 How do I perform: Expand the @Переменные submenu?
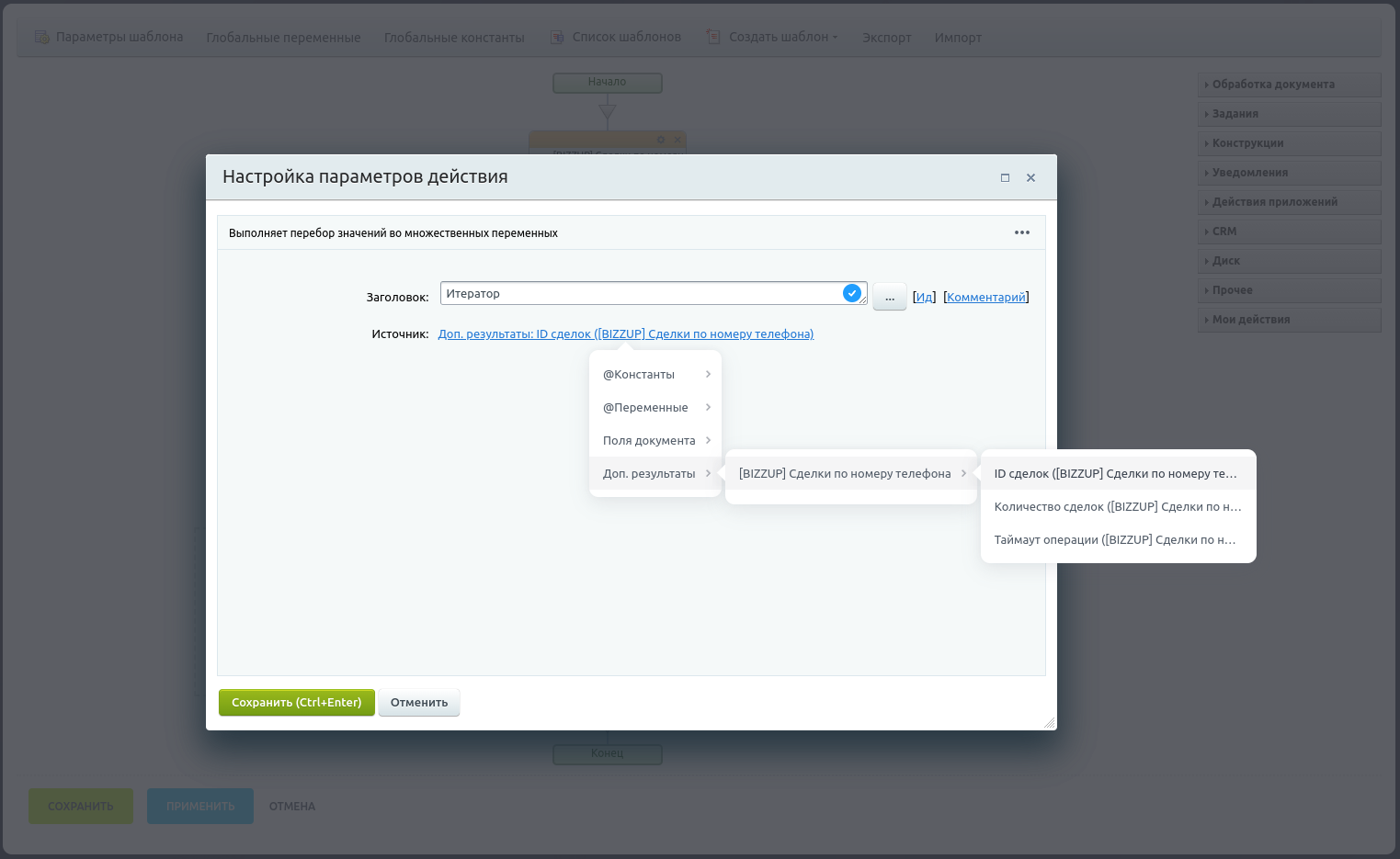(655, 408)
